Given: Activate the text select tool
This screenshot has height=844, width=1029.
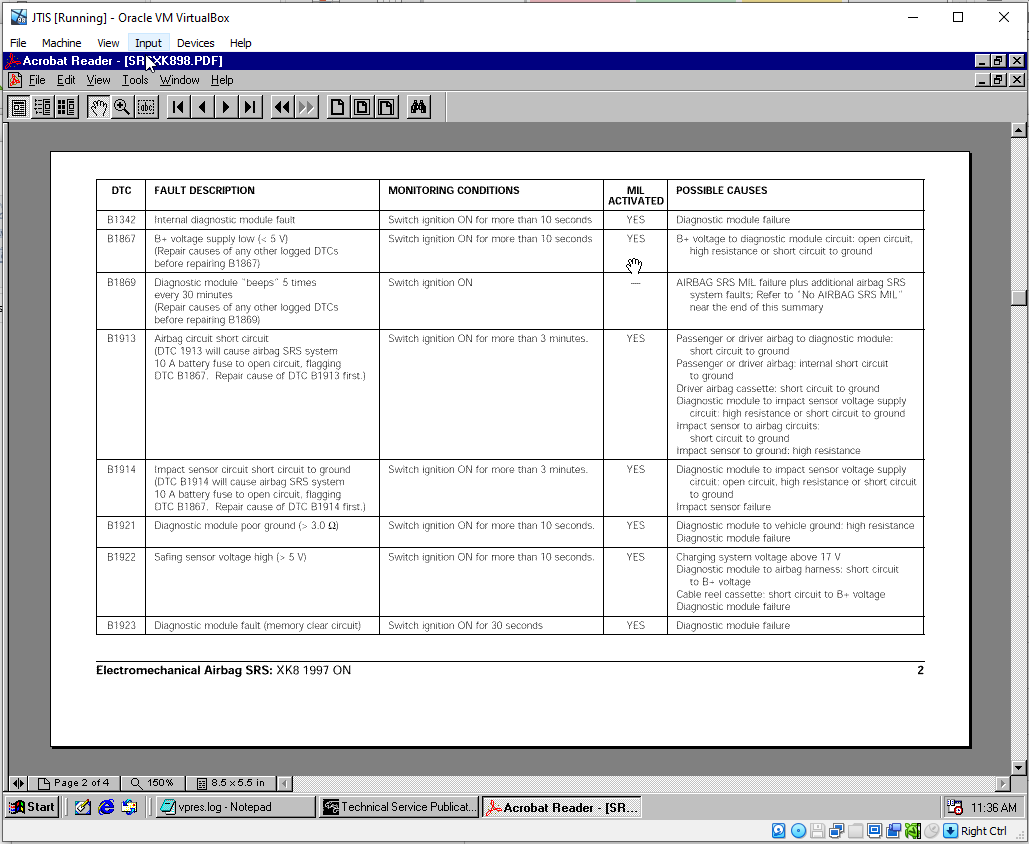Looking at the screenshot, I should tap(146, 107).
